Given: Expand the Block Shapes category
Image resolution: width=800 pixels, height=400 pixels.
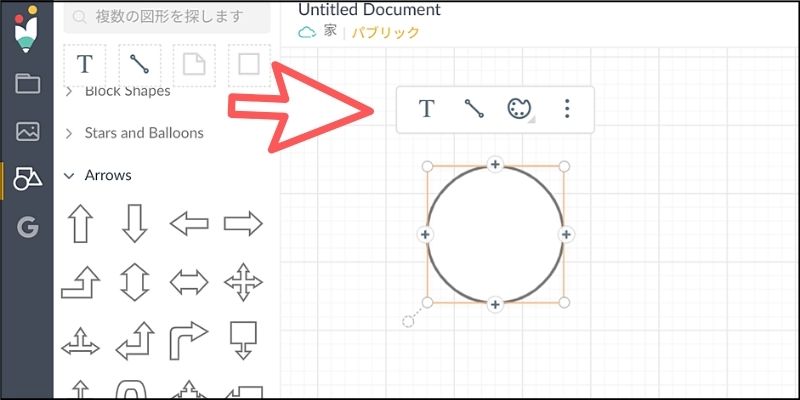Looking at the screenshot, I should pyautogui.click(x=69, y=92).
